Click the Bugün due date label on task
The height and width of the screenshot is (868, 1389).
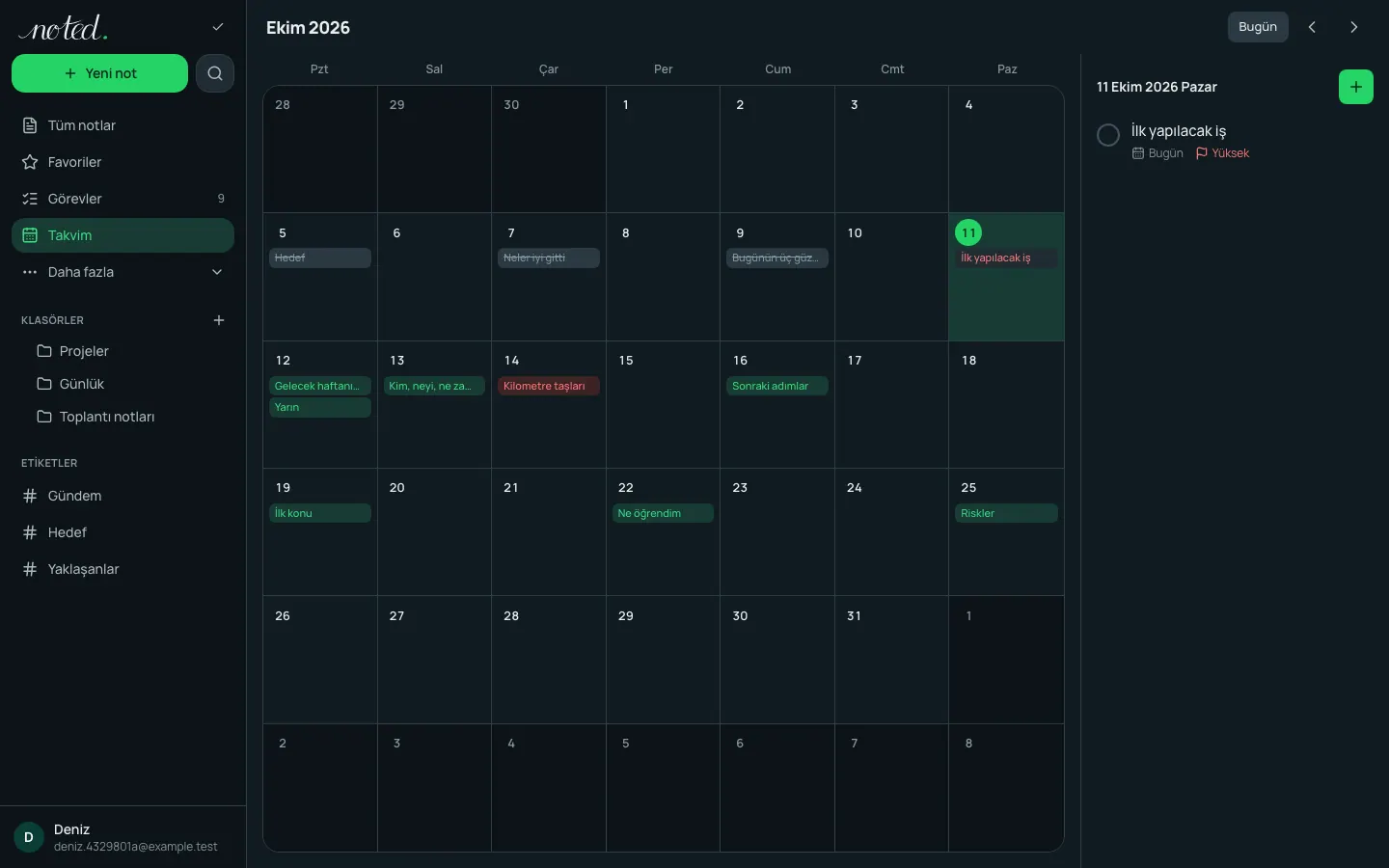pos(1157,153)
